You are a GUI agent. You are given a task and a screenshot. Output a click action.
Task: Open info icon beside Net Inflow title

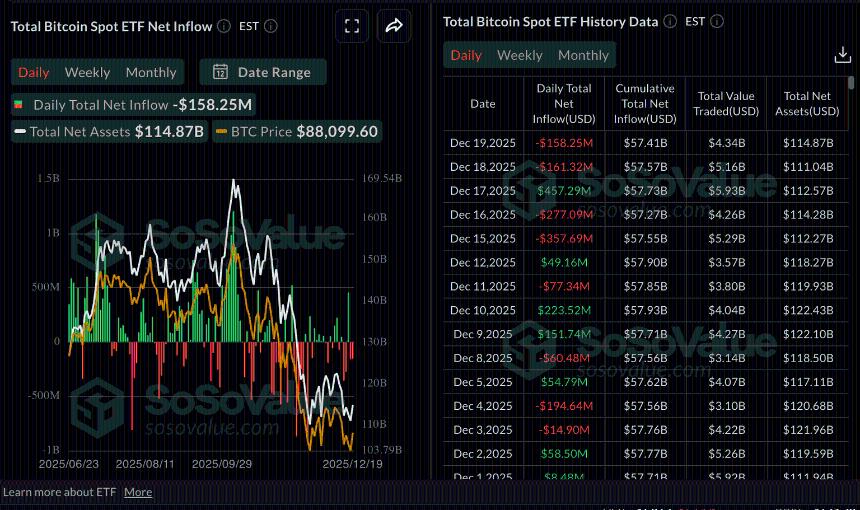(224, 26)
